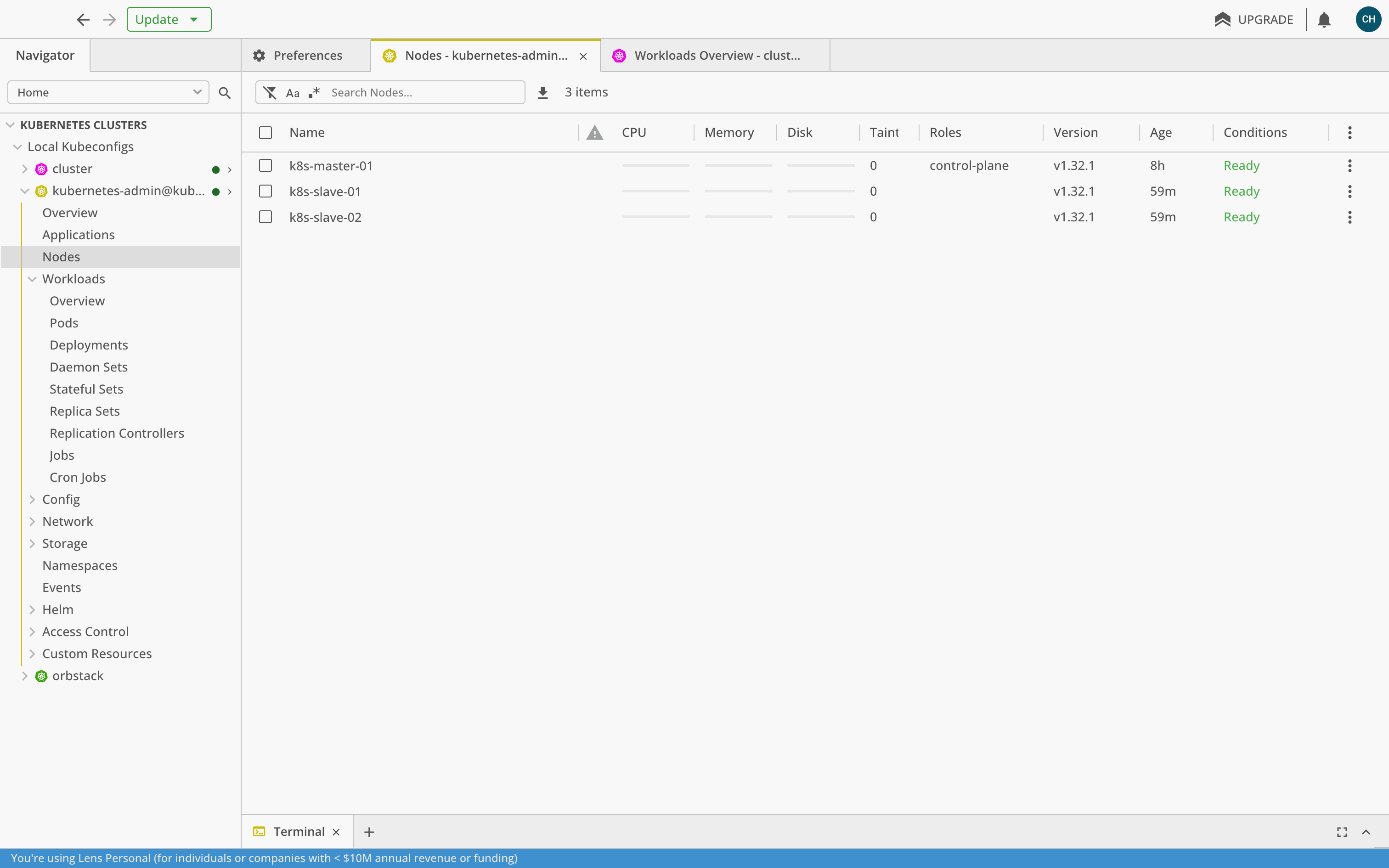Click the warning triangle column header
This screenshot has width=1389, height=868.
(595, 133)
